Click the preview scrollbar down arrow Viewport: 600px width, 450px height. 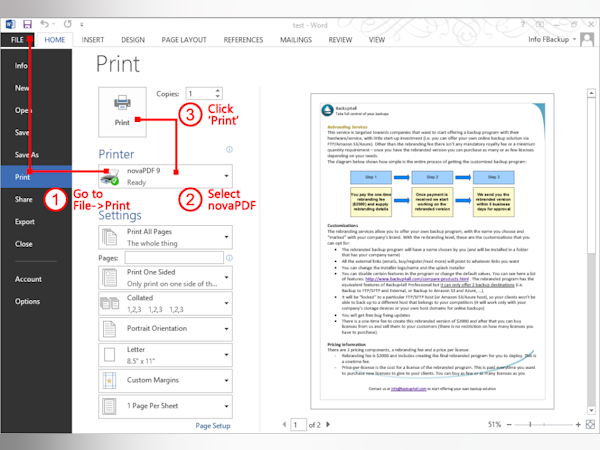(x=591, y=410)
